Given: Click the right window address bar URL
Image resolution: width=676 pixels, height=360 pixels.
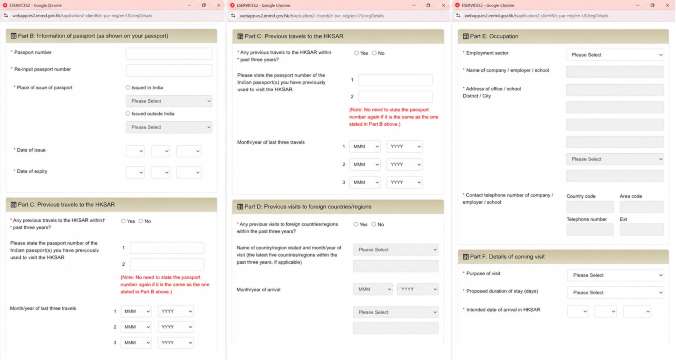Looking at the screenshot, I should pyautogui.click(x=536, y=16).
